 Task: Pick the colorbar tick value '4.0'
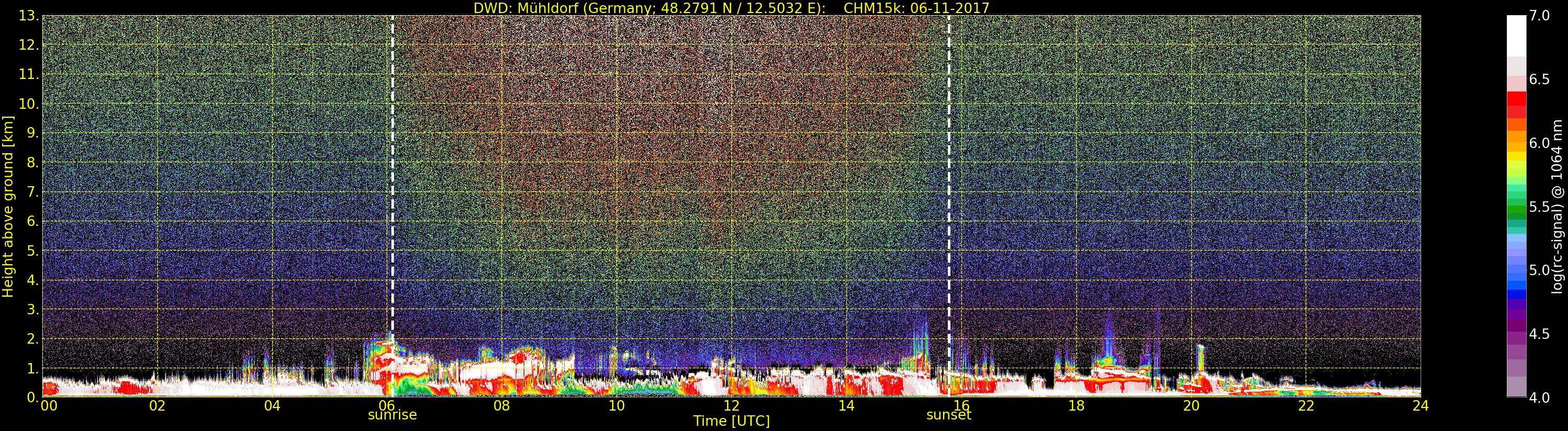pos(1539,398)
